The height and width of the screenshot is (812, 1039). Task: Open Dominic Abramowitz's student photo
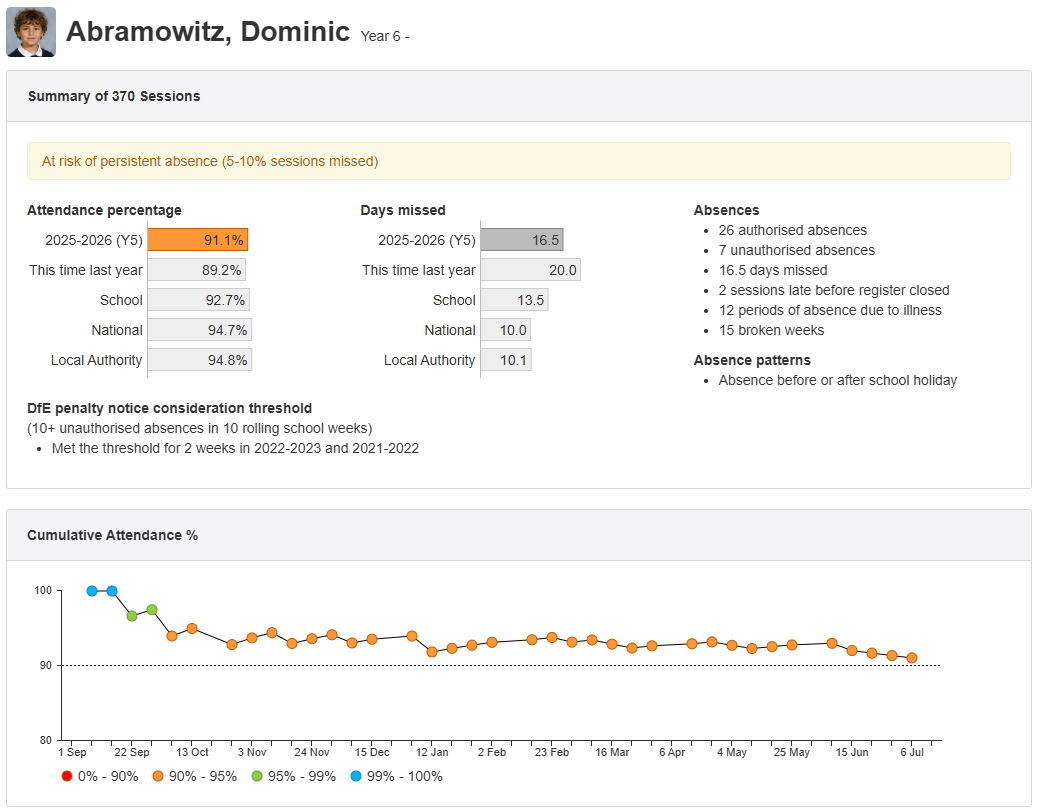pyautogui.click(x=31, y=32)
